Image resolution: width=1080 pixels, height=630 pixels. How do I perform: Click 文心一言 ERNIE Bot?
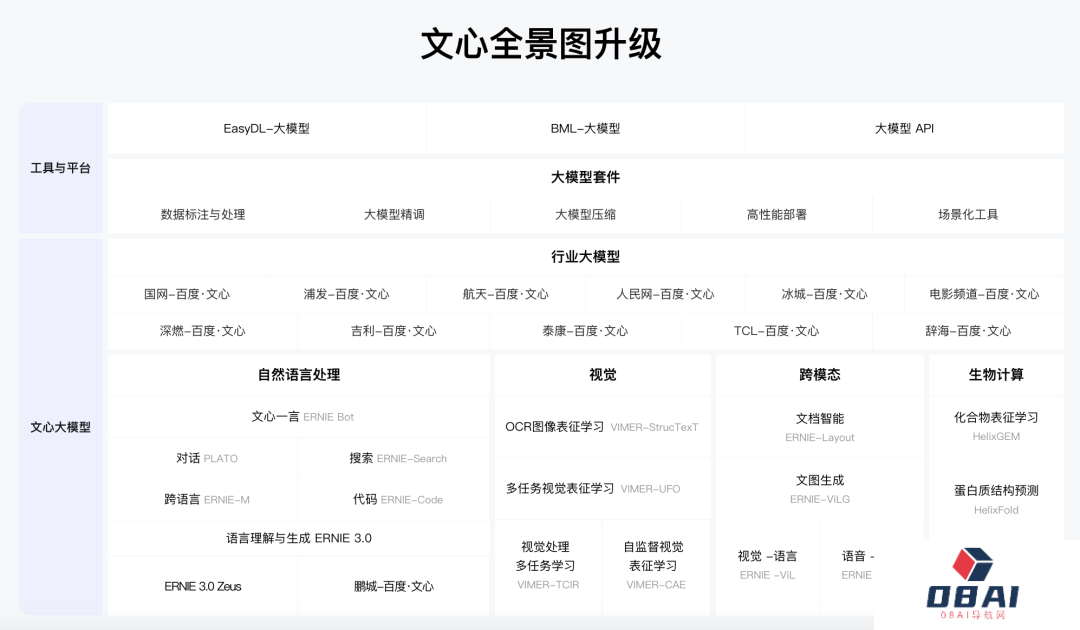coord(297,417)
